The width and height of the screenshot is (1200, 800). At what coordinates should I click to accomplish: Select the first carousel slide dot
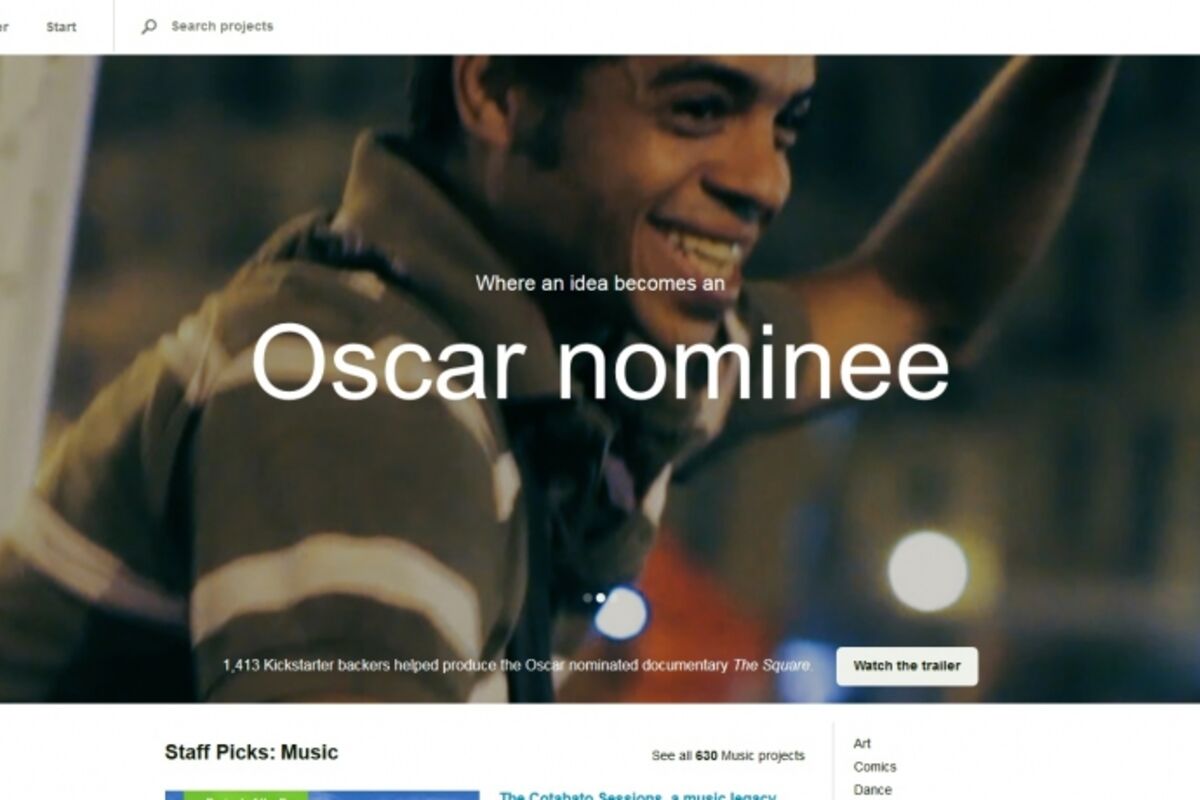click(x=587, y=598)
